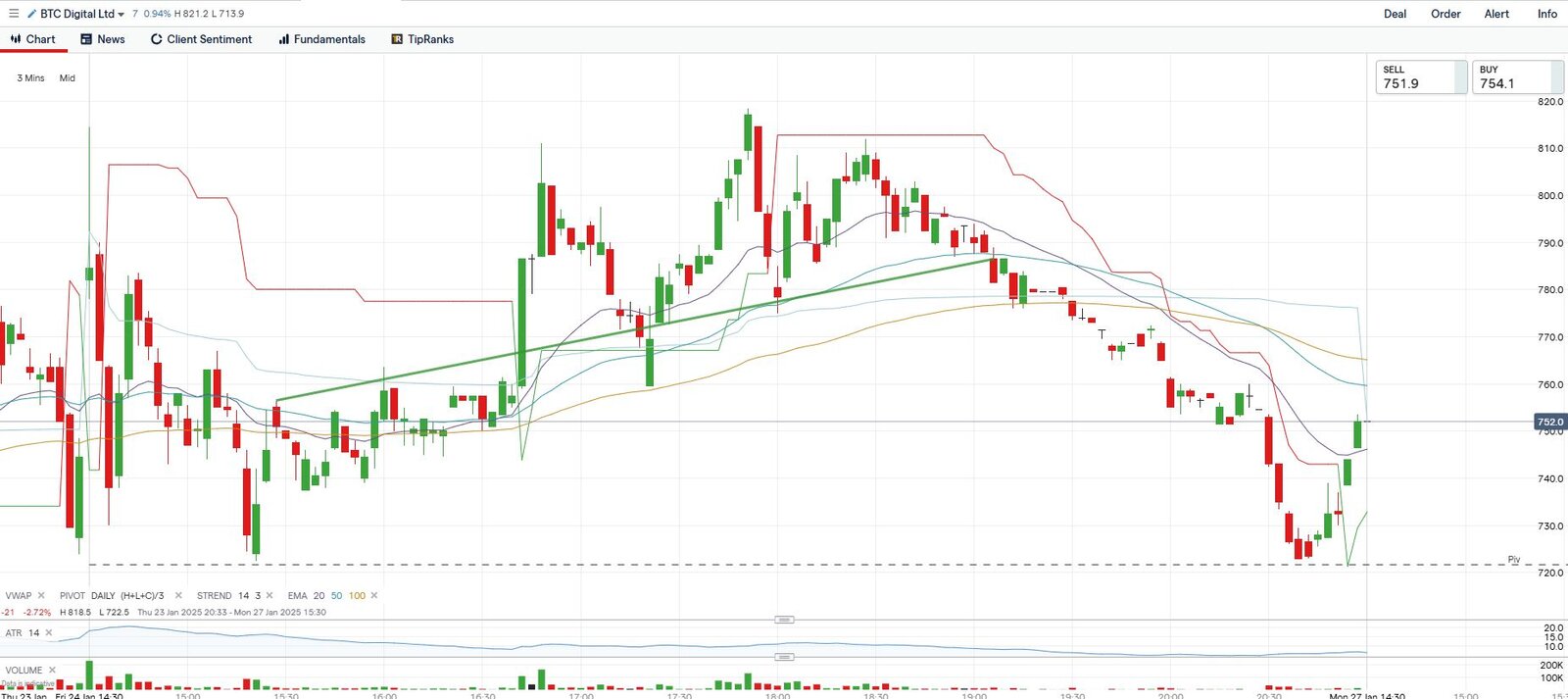Open the Mid price type selector
Image resolution: width=1568 pixels, height=699 pixels.
pos(67,78)
